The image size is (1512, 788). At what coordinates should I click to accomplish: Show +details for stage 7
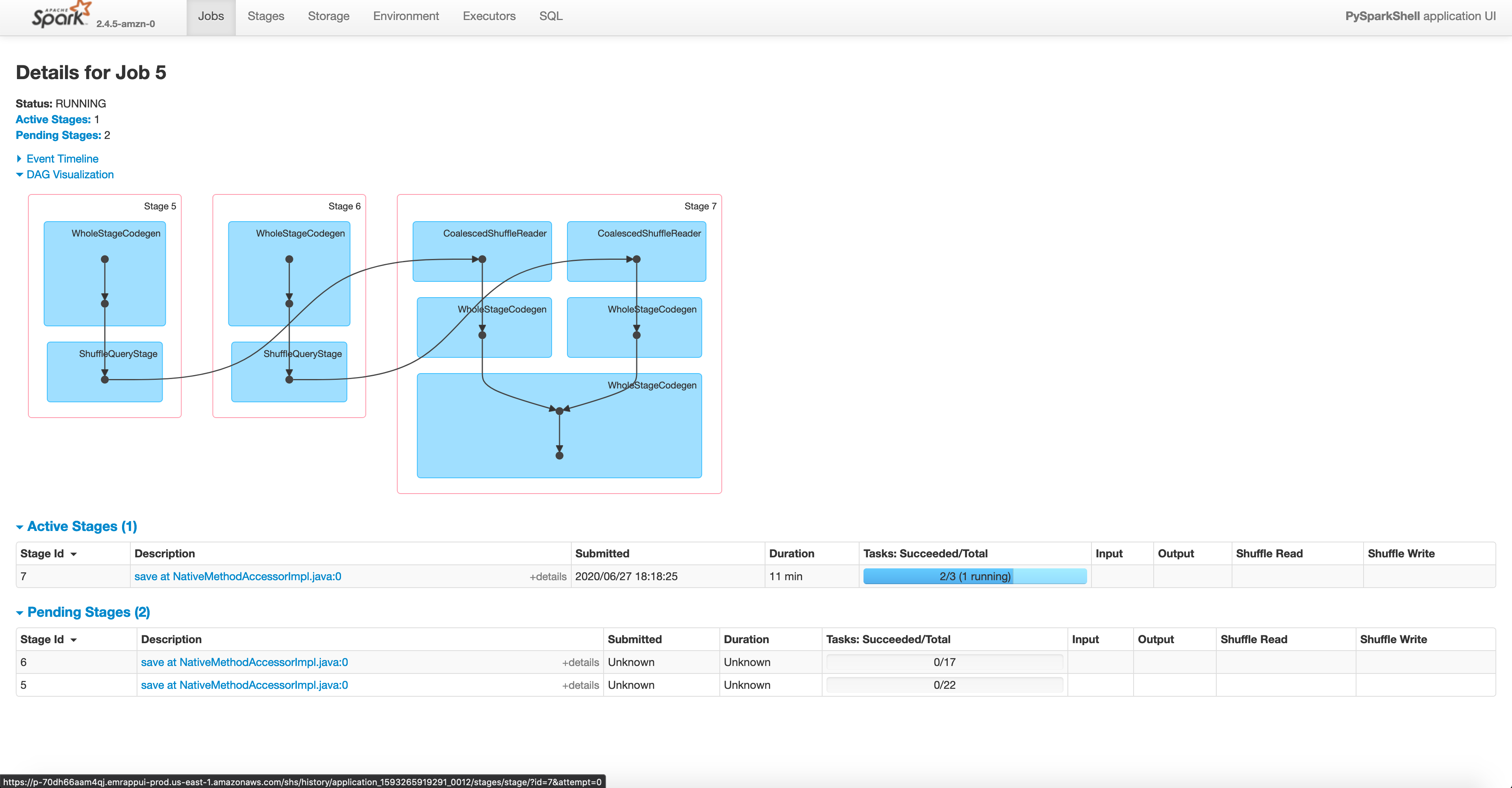click(547, 576)
